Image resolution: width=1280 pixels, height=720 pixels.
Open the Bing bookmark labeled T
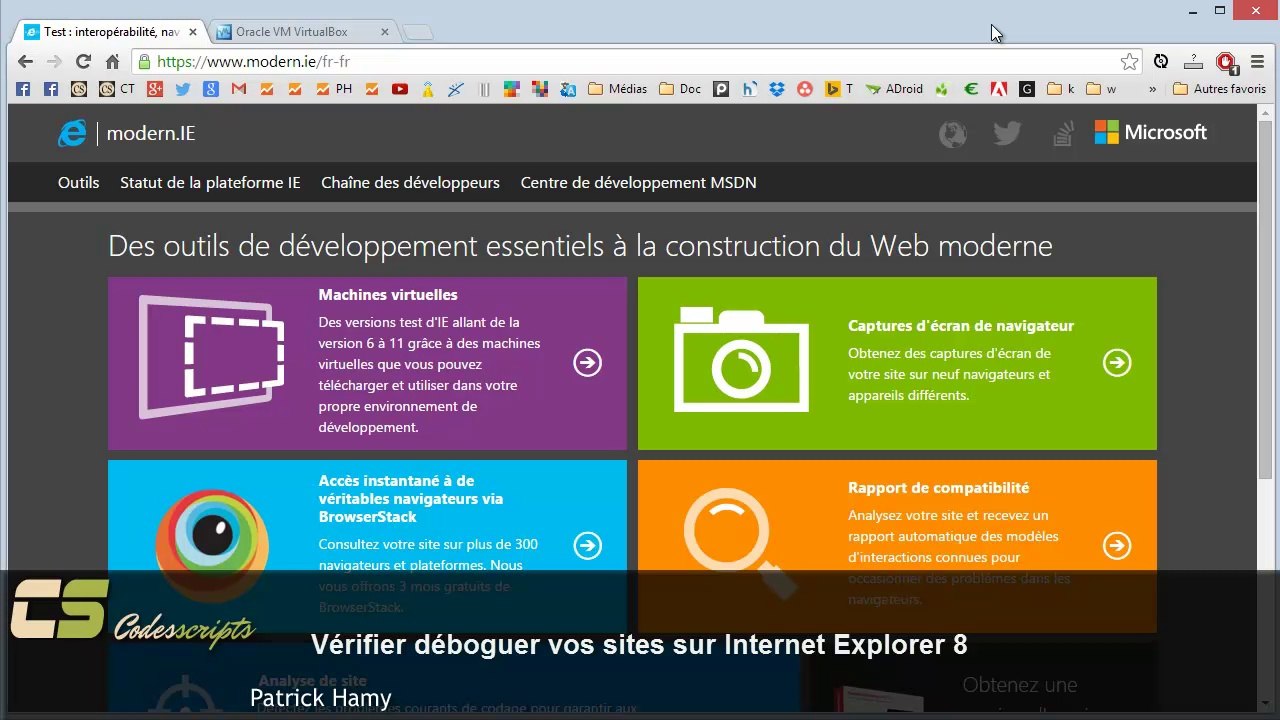coord(838,89)
